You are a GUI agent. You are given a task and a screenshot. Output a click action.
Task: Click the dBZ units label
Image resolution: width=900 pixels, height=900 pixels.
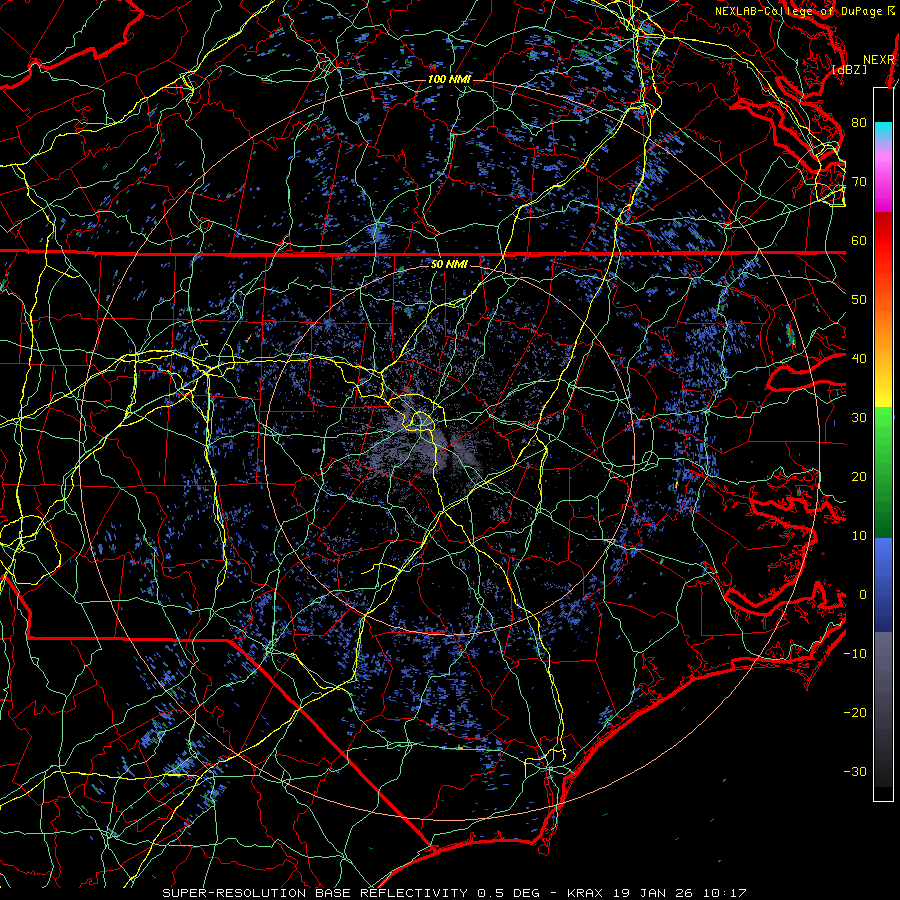click(x=849, y=70)
